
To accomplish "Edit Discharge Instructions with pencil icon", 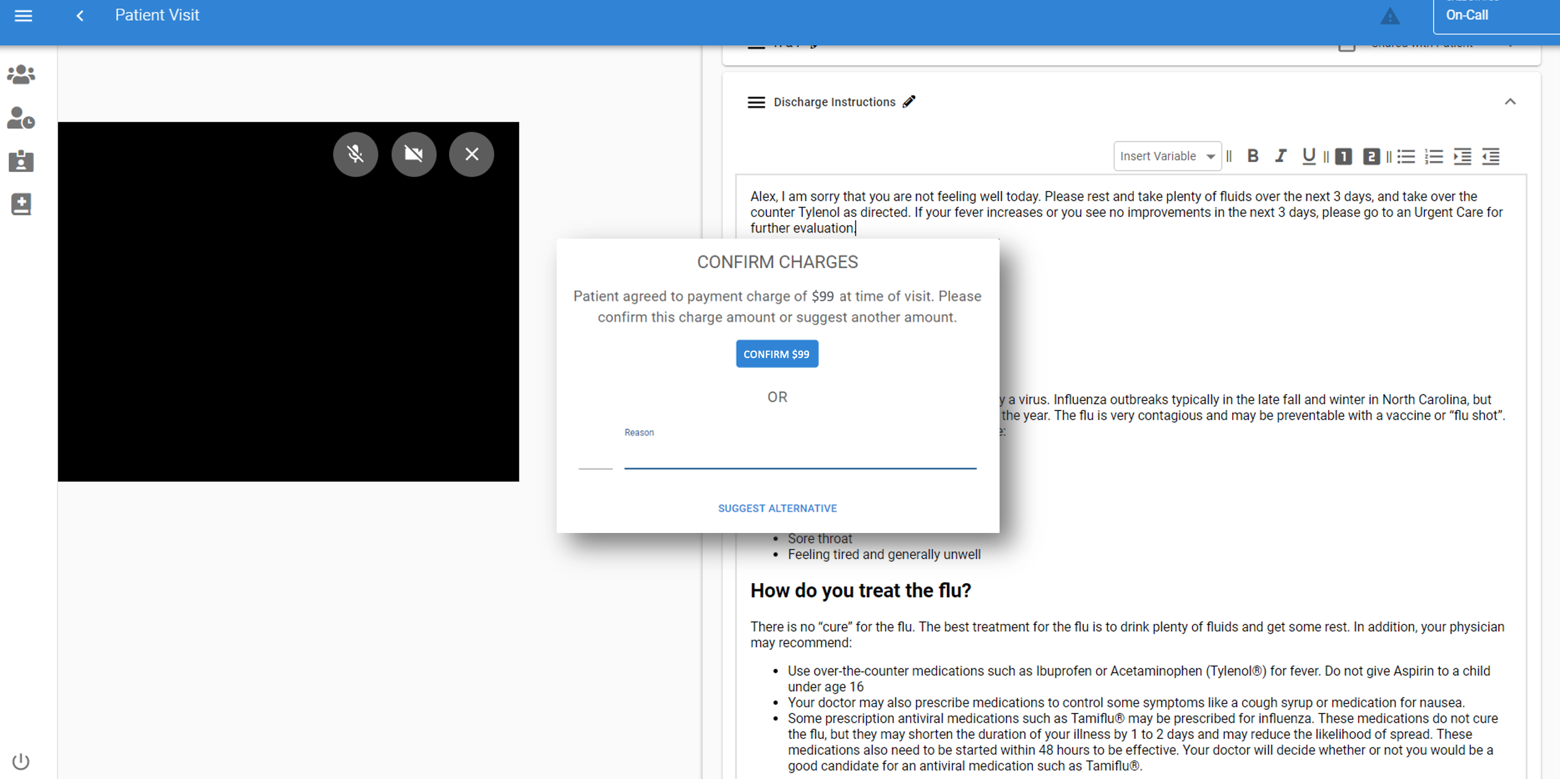I will [909, 102].
